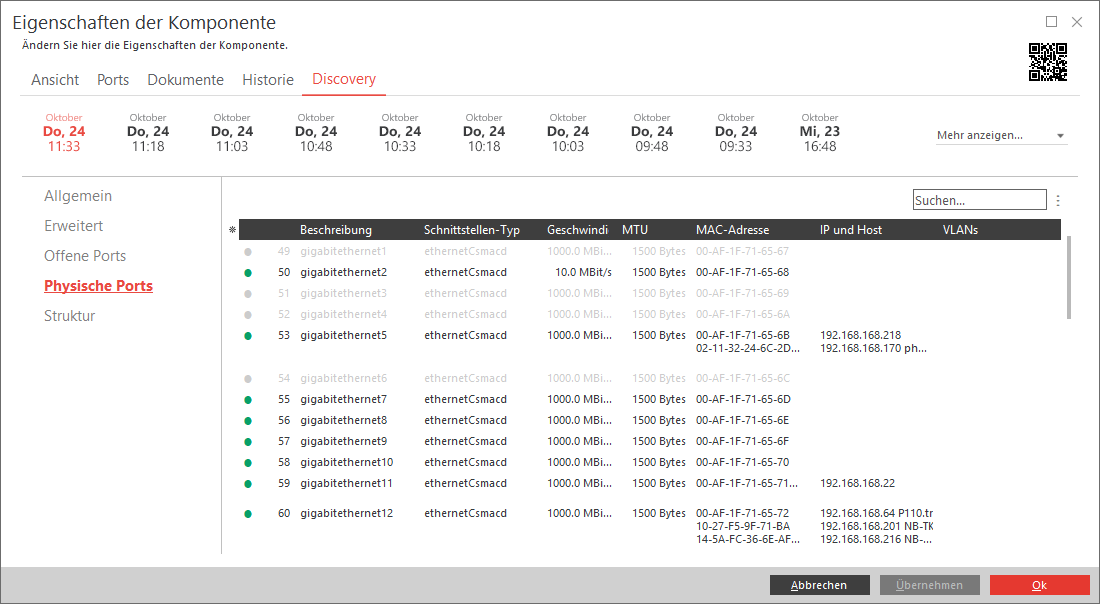Click green status dot for gigabitethernet12

[248, 514]
